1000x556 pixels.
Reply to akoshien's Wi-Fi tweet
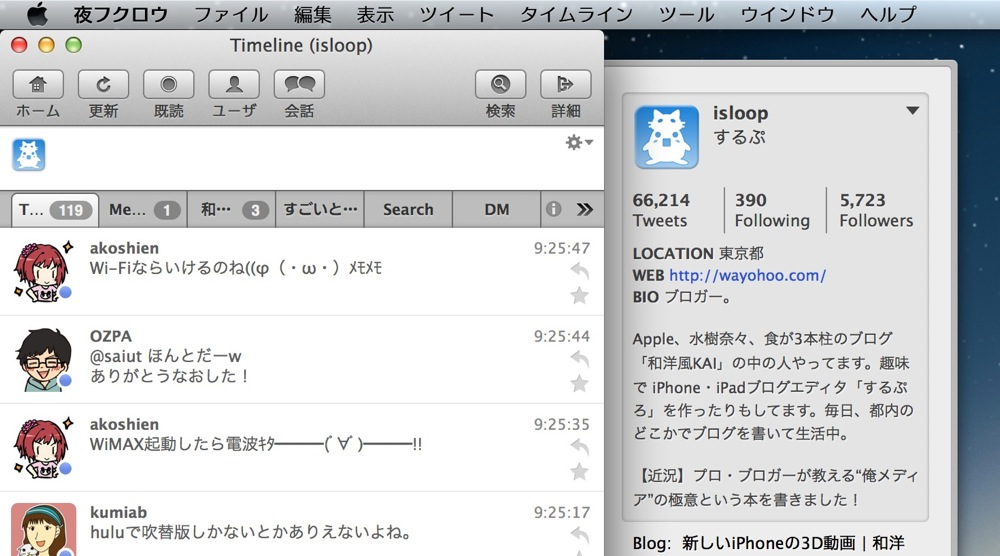point(579,271)
